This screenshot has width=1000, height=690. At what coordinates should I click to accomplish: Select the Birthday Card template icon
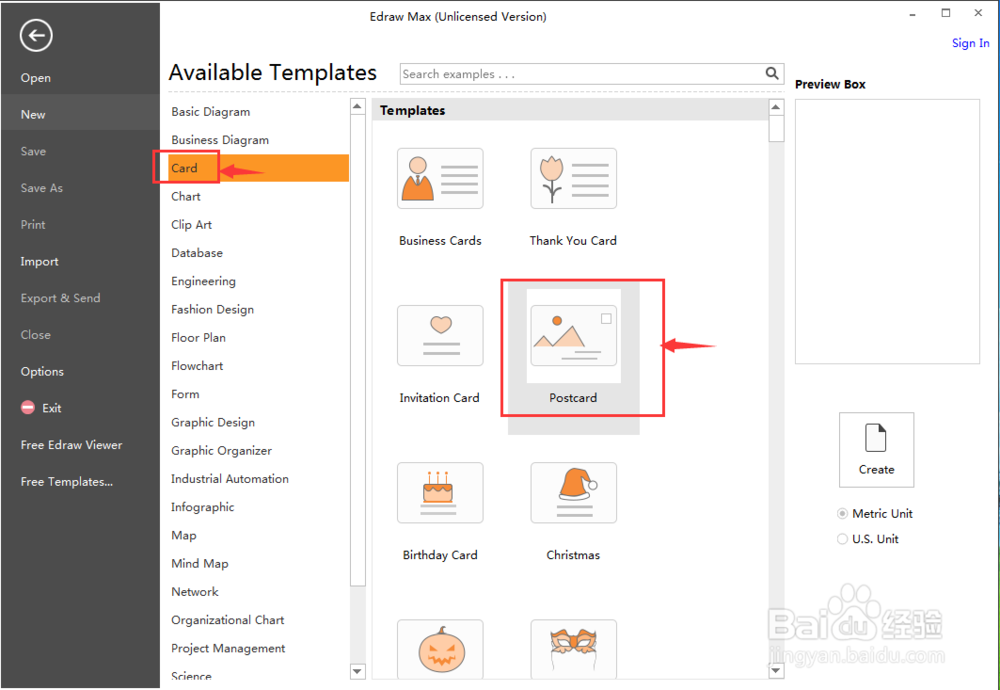tap(440, 493)
